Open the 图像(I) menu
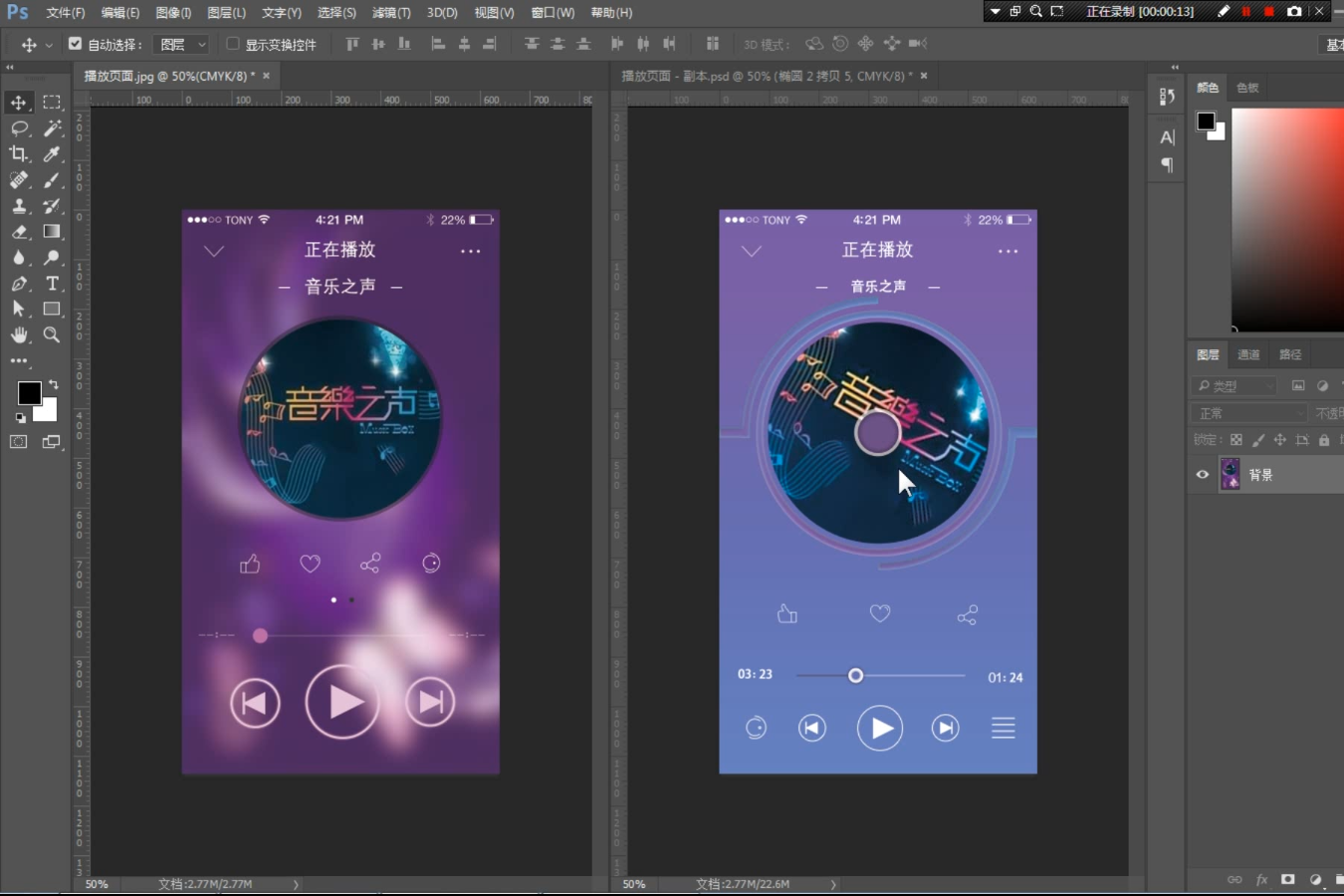 coord(173,13)
